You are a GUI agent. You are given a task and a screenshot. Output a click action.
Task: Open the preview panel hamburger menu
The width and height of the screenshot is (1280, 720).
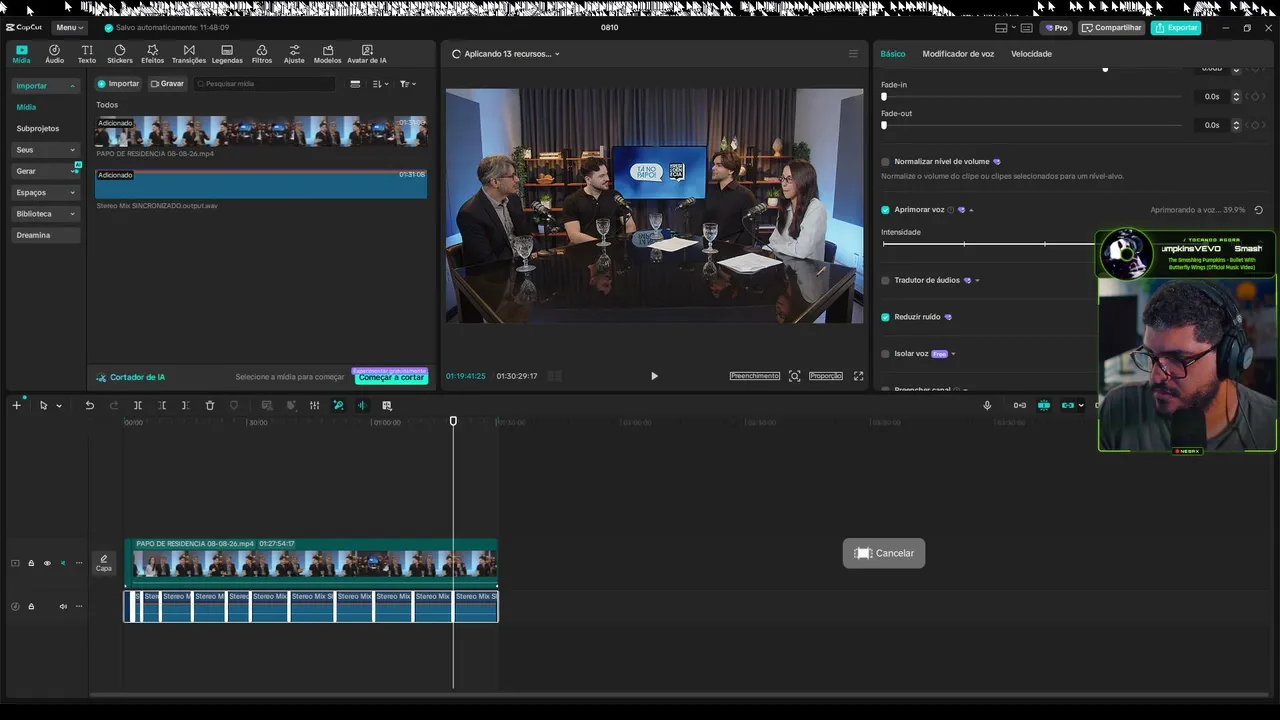[x=853, y=54]
